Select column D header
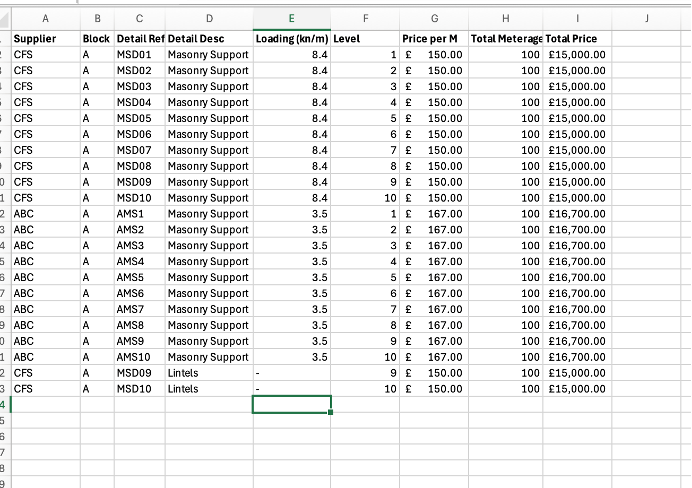Screen dimensions: 692x488 [x=209, y=19]
